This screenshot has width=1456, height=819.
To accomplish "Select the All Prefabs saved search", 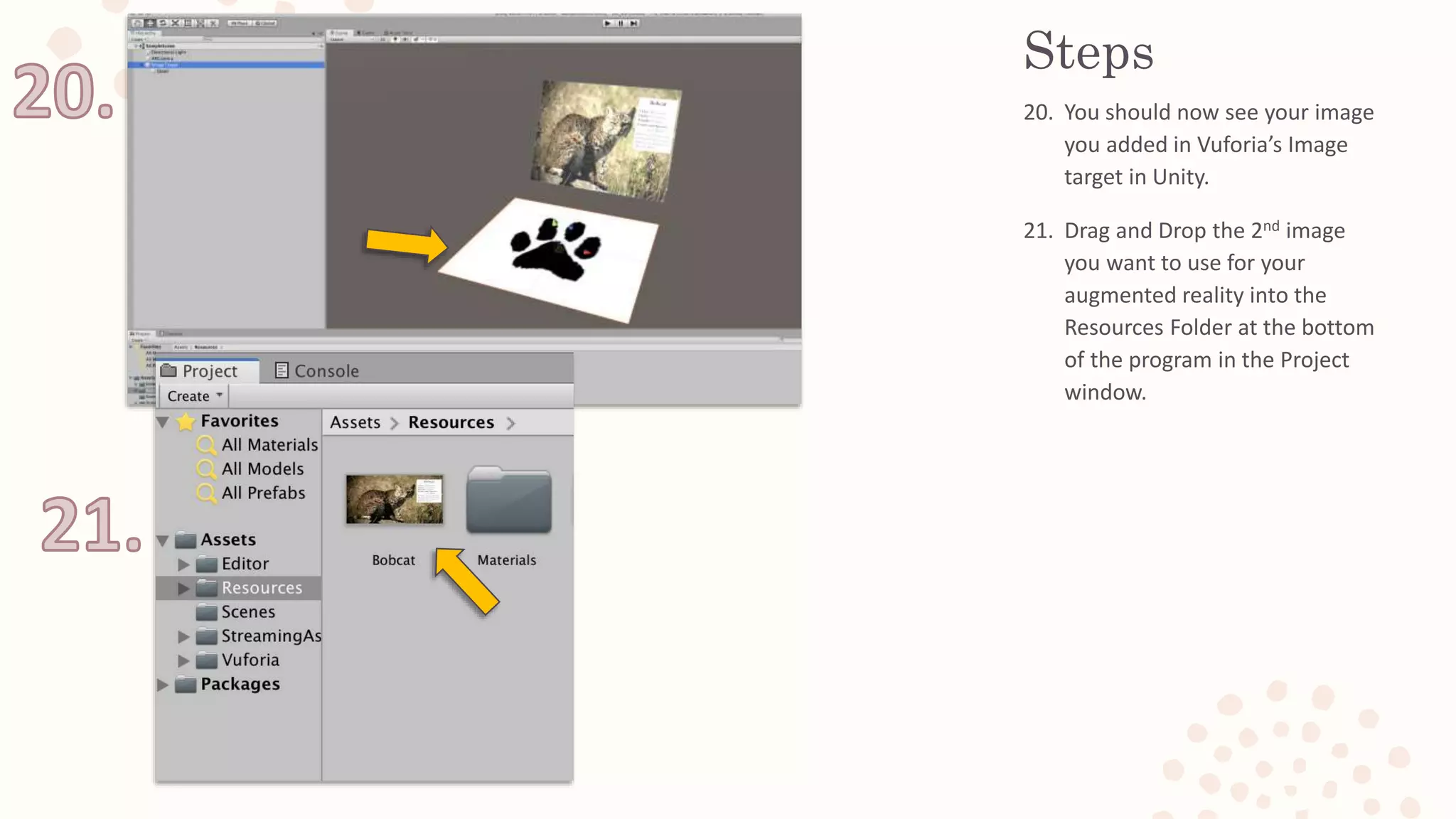I will click(263, 493).
